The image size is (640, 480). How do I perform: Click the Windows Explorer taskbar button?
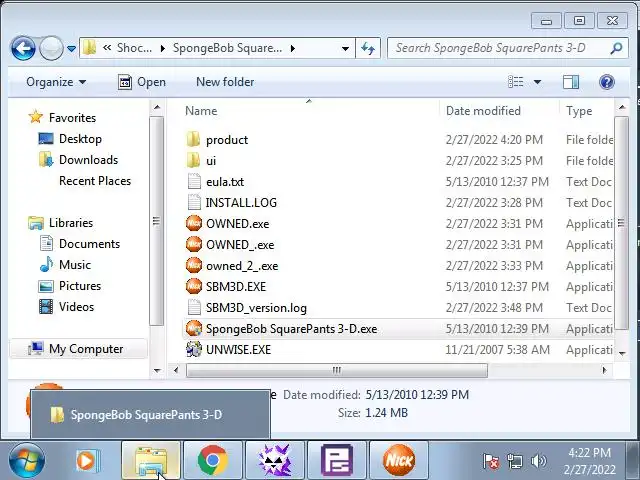151,460
